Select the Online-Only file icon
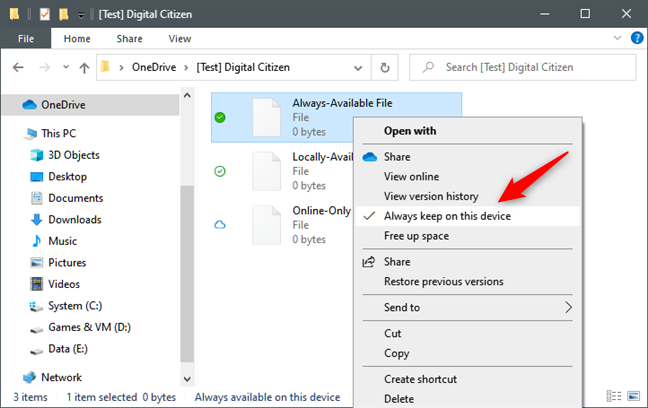 point(267,225)
